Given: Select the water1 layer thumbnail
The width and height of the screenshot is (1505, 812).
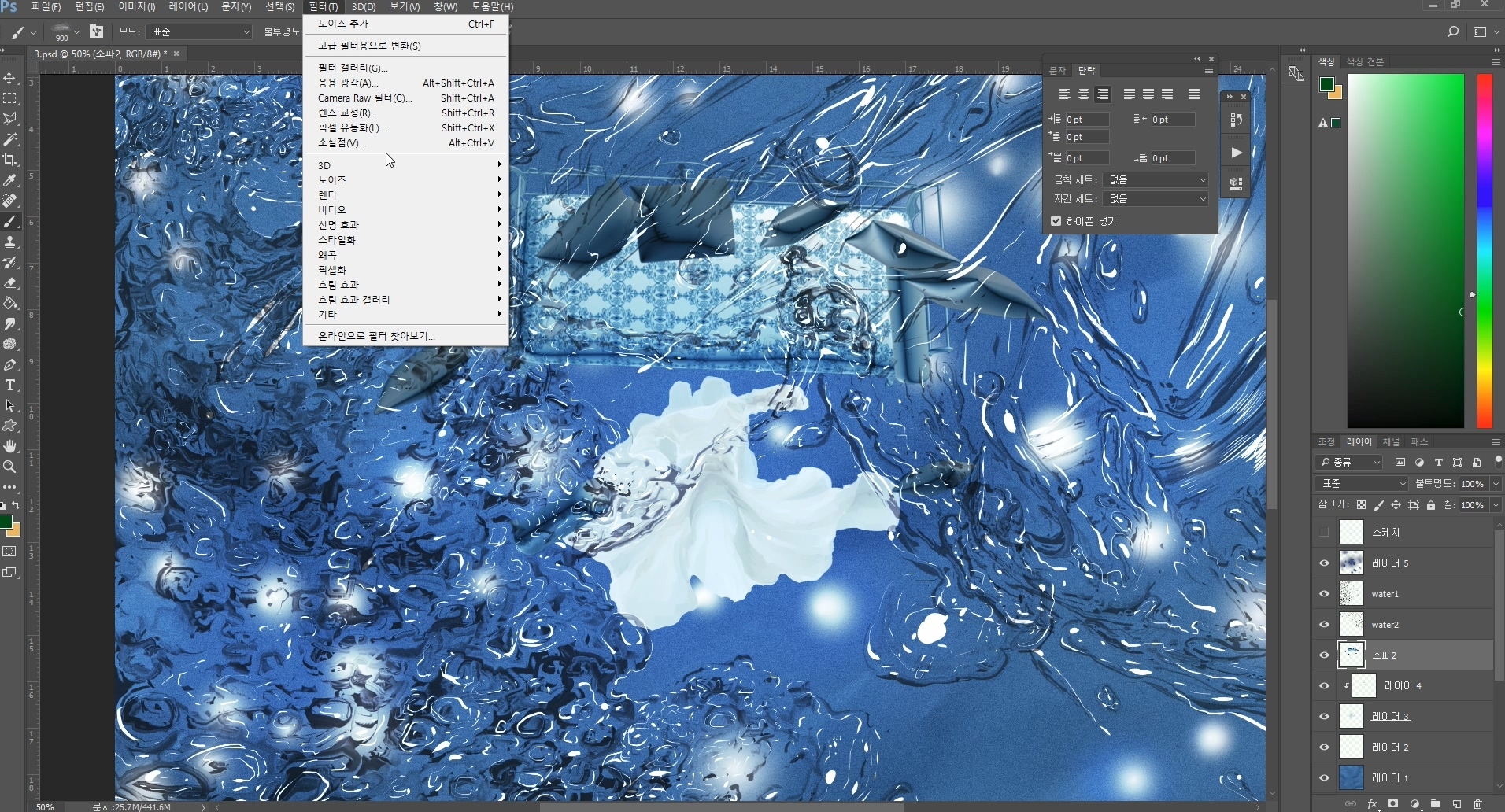Looking at the screenshot, I should click(x=1352, y=594).
